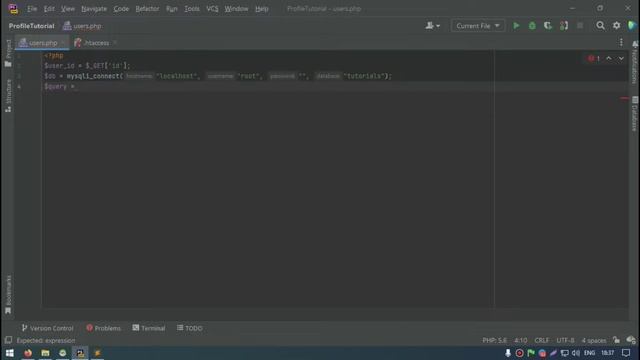
Task: Open IDE settings gear
Action: tap(616, 26)
